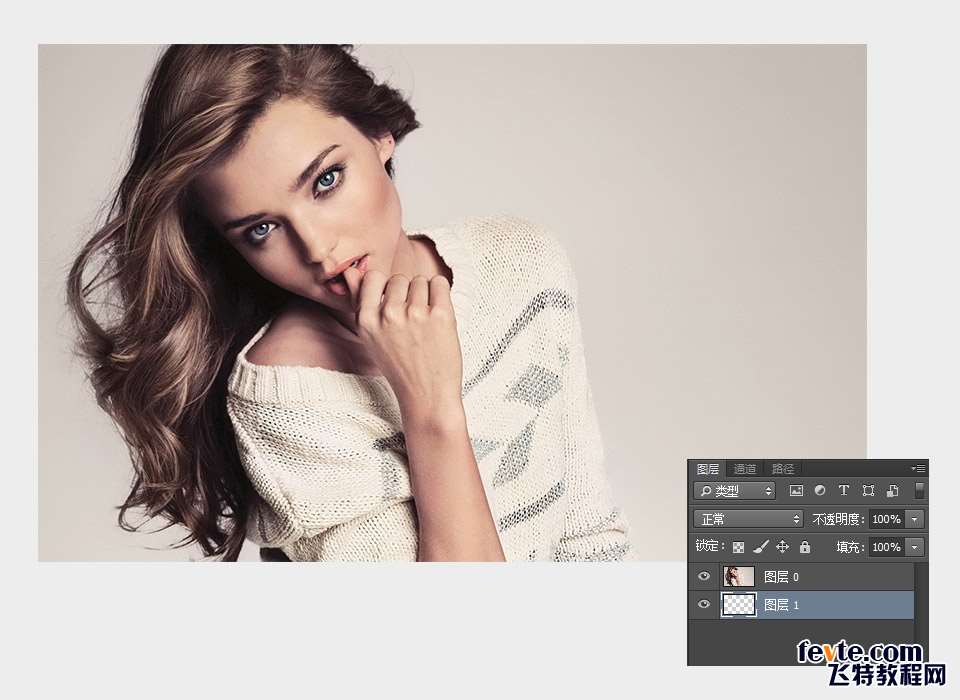960x700 pixels.
Task: Click the lock all padlock icon
Action: tap(805, 547)
